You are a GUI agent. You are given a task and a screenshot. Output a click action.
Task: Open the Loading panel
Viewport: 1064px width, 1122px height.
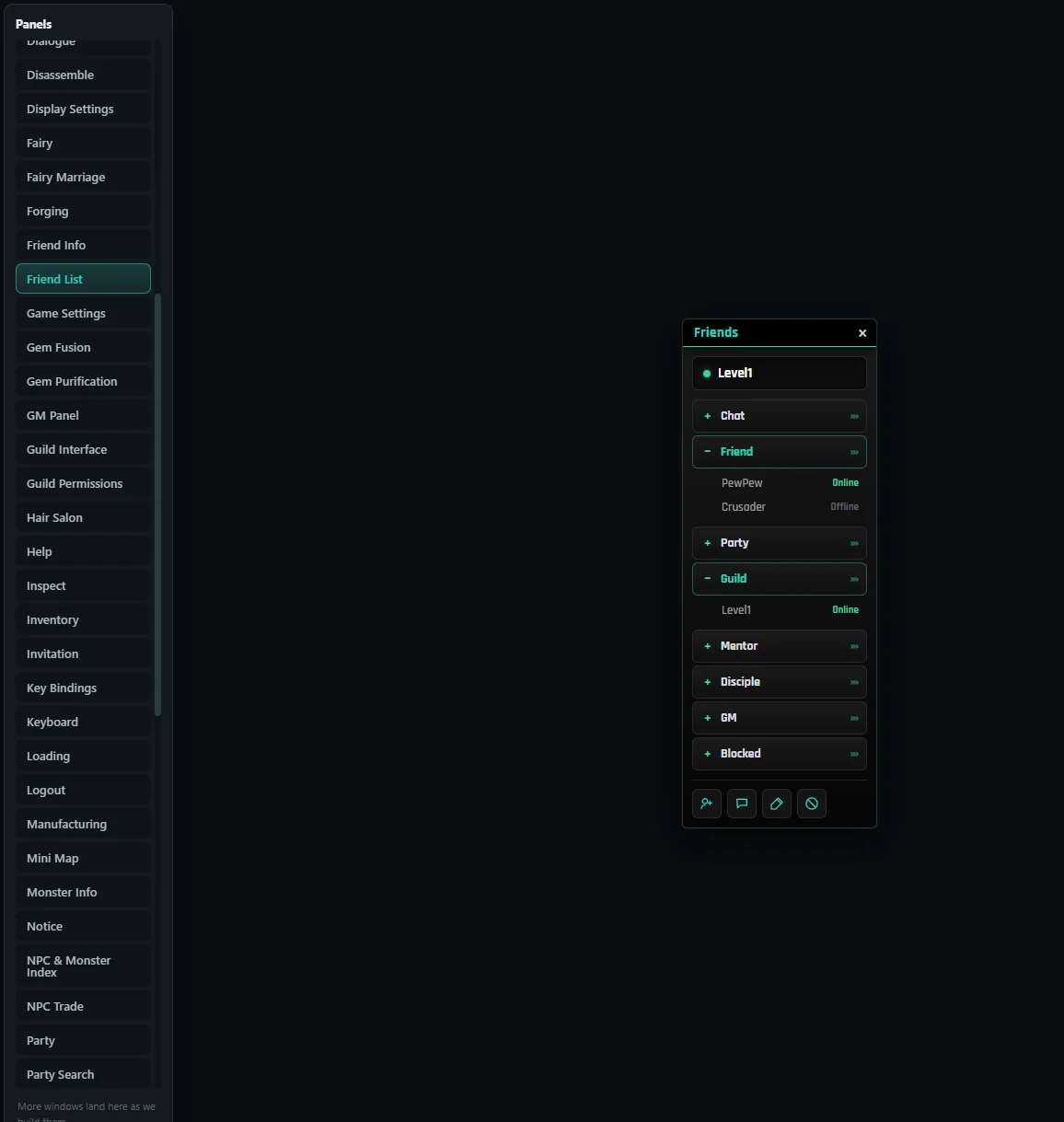(x=83, y=756)
